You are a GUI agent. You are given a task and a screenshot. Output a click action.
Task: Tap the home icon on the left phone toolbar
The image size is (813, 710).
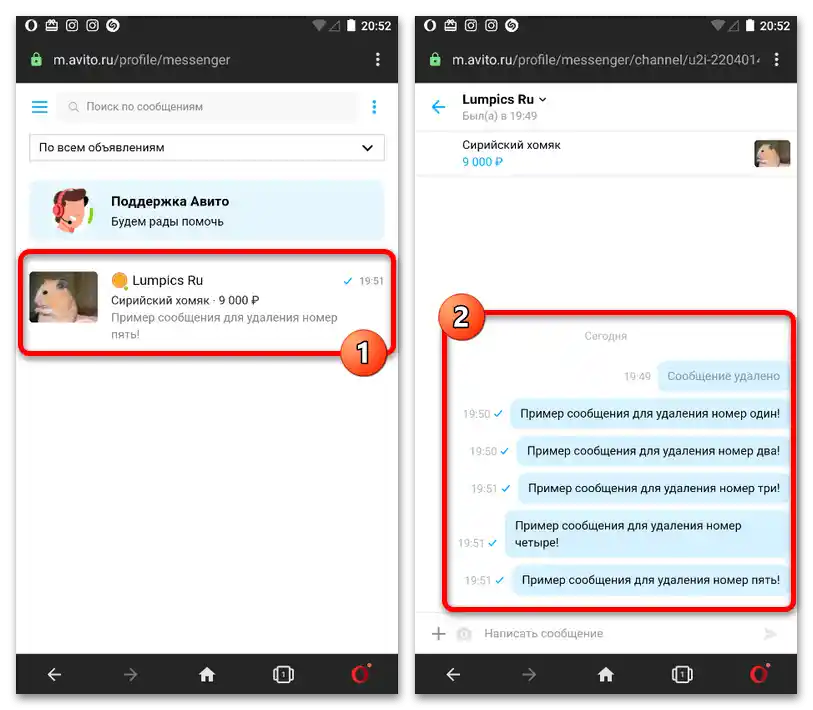click(207, 674)
